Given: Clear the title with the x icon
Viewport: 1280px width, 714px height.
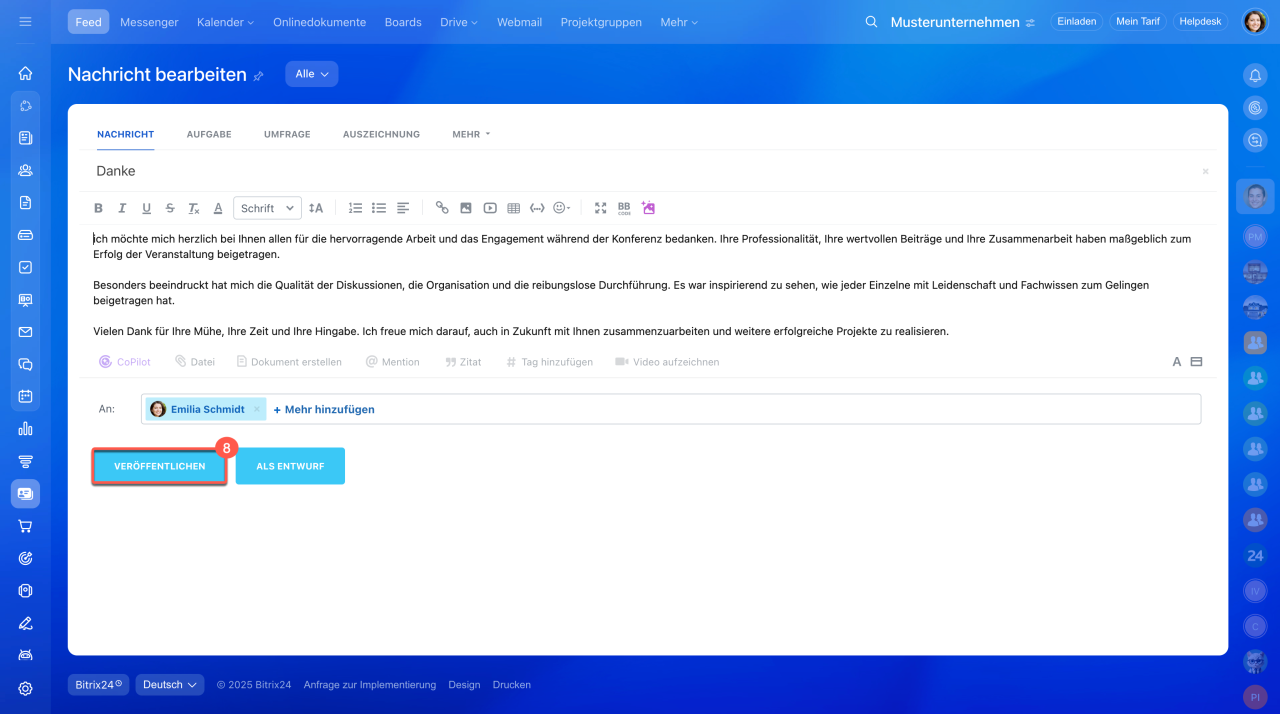Looking at the screenshot, I should point(1205,171).
